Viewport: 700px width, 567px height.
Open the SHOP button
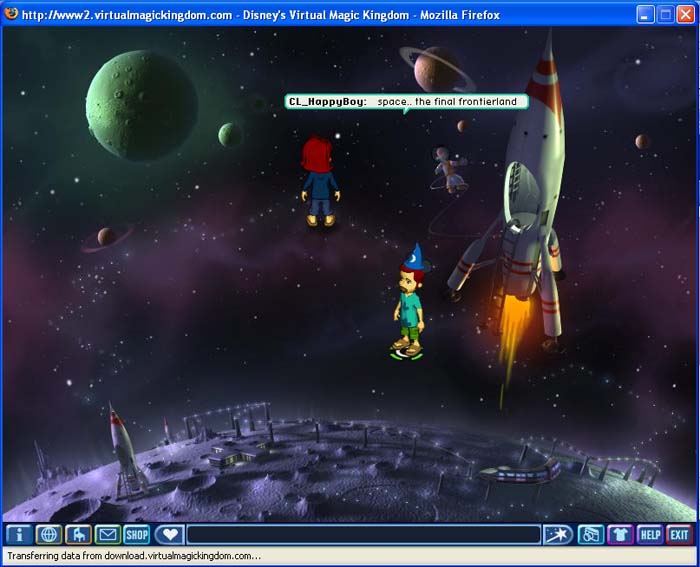coord(137,534)
